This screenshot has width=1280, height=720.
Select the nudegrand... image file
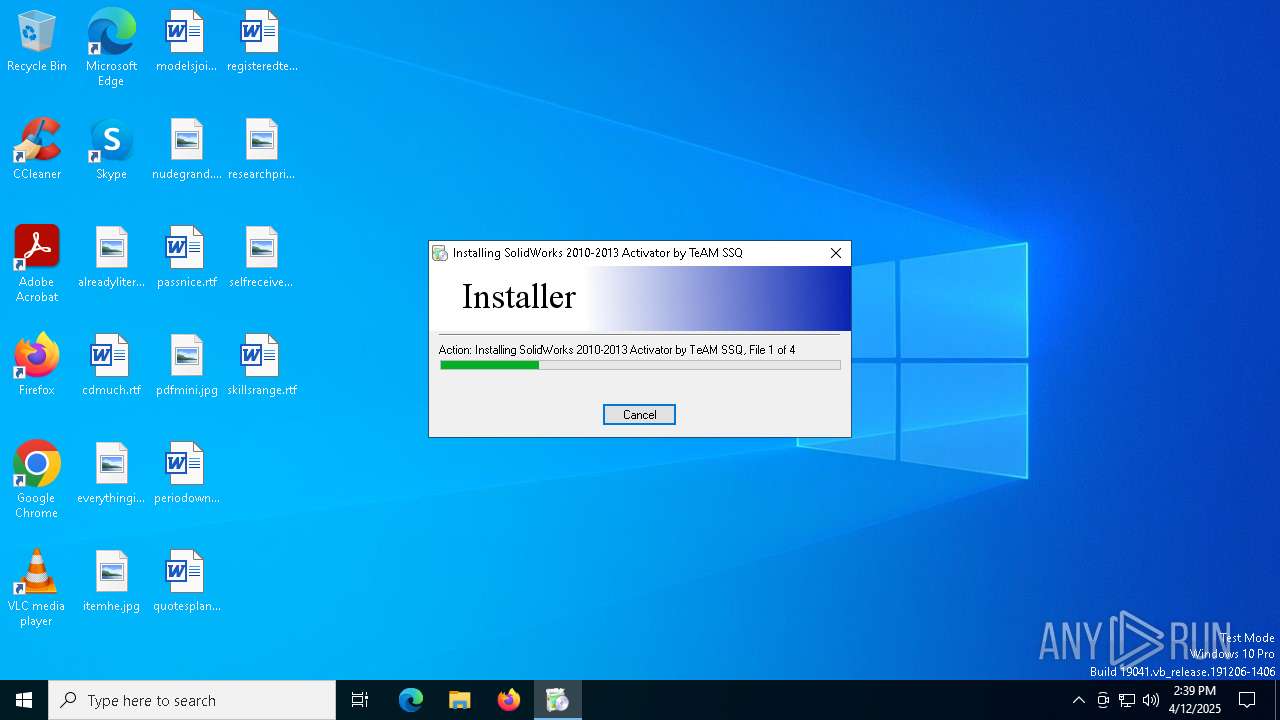187,149
